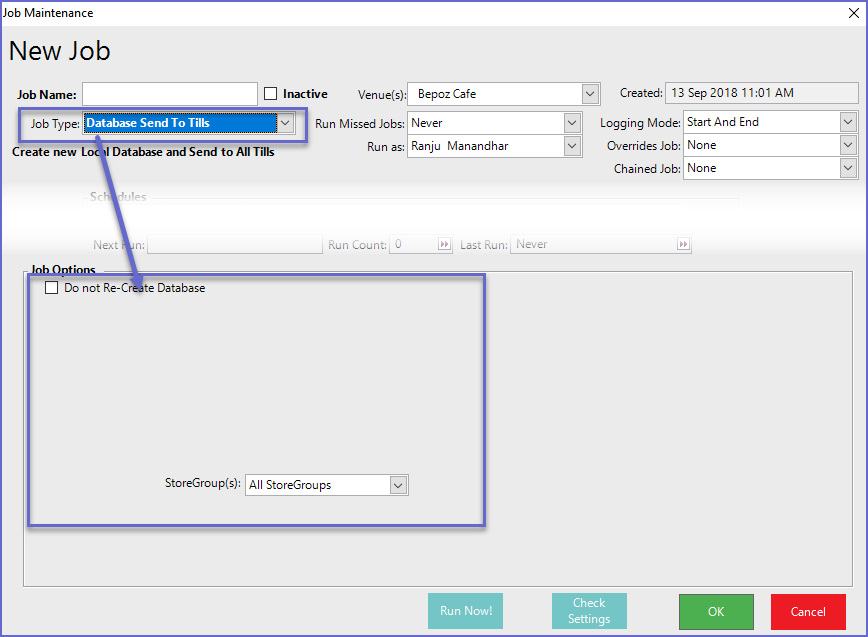
Task: Tick the Inactive checkbox
Action: [x=271, y=94]
